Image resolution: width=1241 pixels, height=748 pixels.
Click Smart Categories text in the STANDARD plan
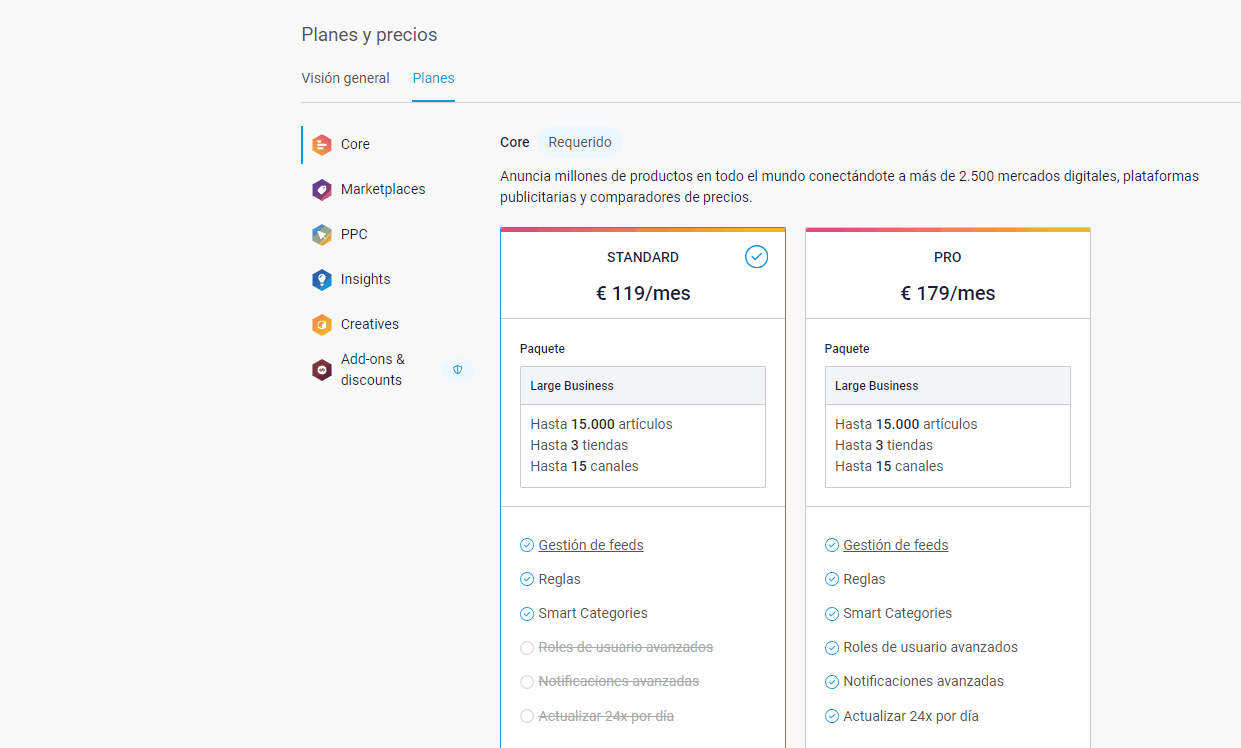[593, 613]
